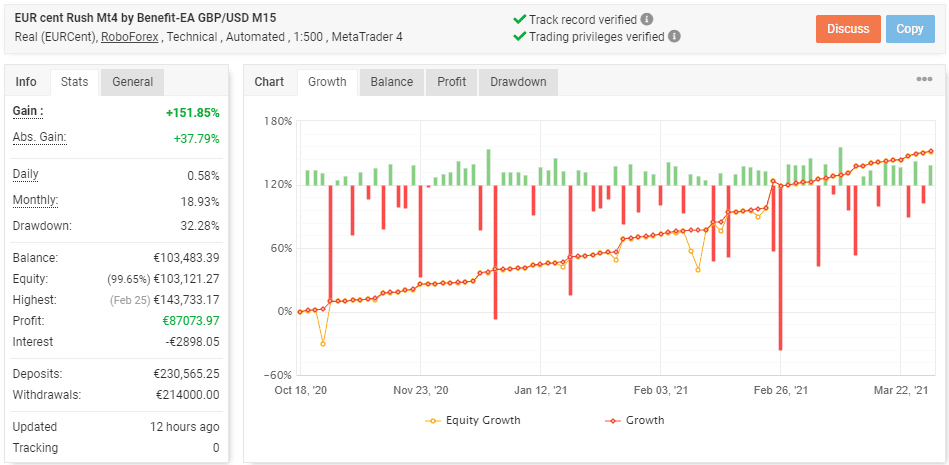The width and height of the screenshot is (949, 465).
Task: Click info icon beside Trading privileges verified
Action: click(x=674, y=37)
